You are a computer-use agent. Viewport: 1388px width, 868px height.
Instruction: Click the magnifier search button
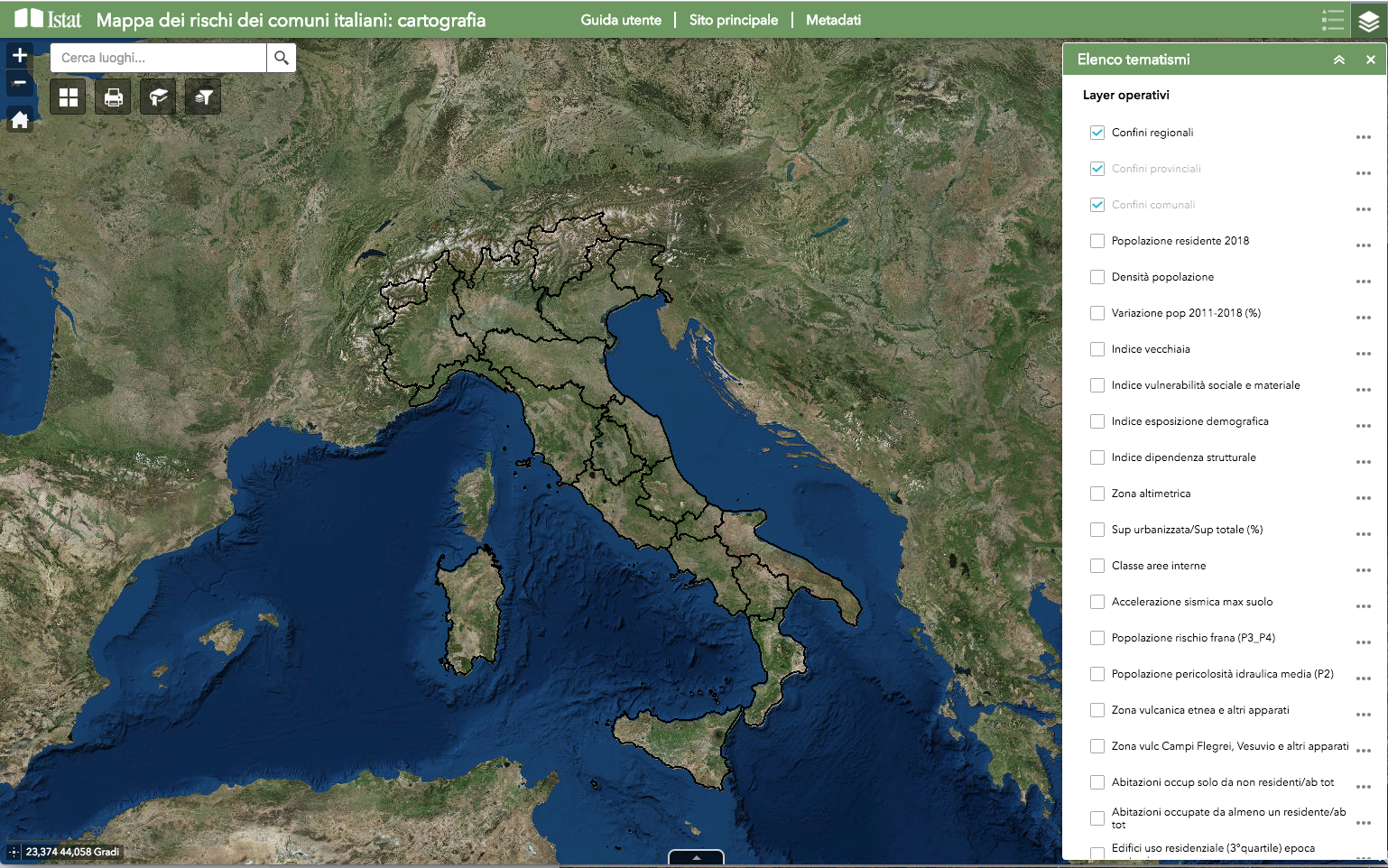pyautogui.click(x=282, y=58)
